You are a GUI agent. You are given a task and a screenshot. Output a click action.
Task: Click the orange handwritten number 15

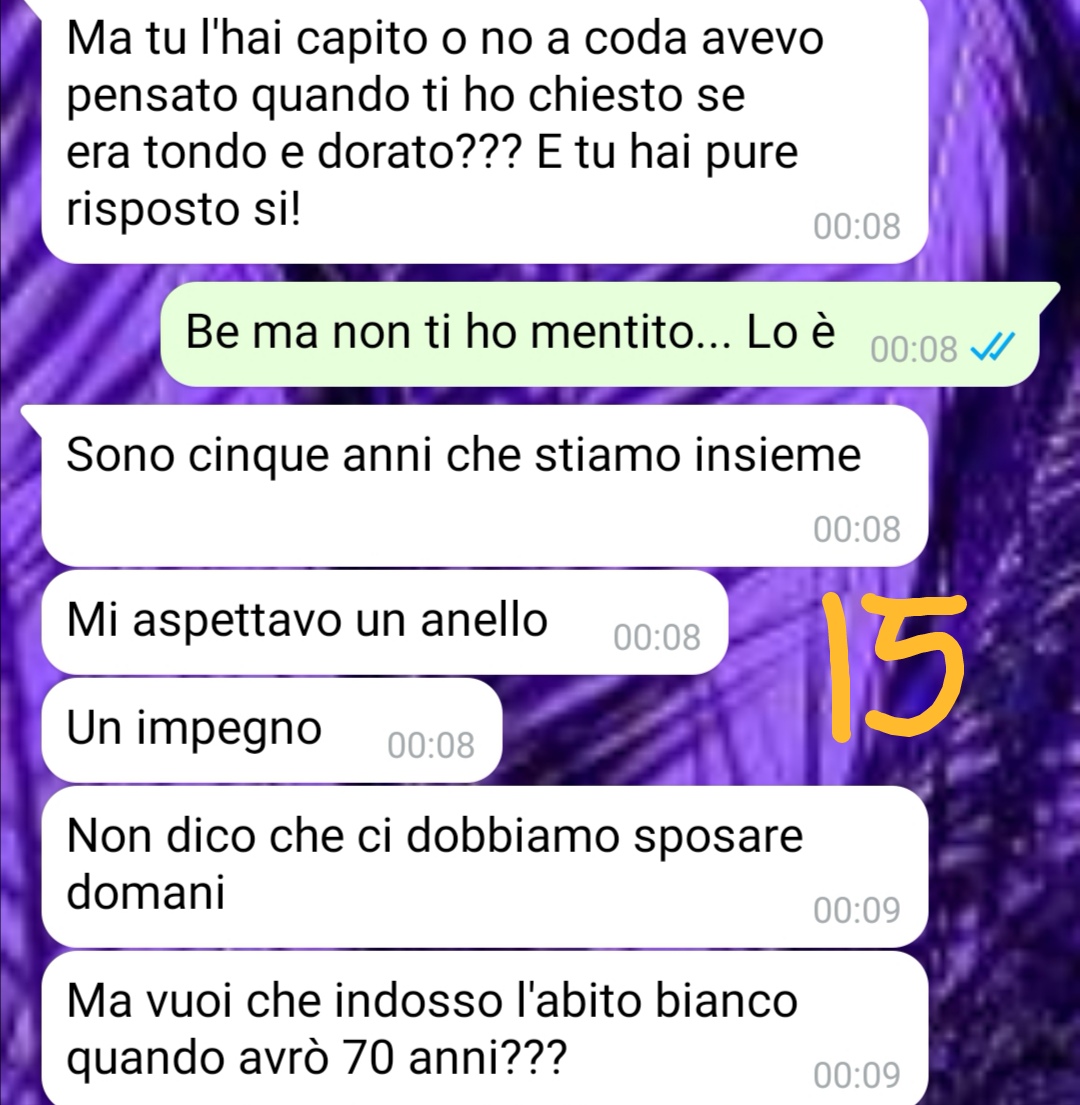(893, 667)
